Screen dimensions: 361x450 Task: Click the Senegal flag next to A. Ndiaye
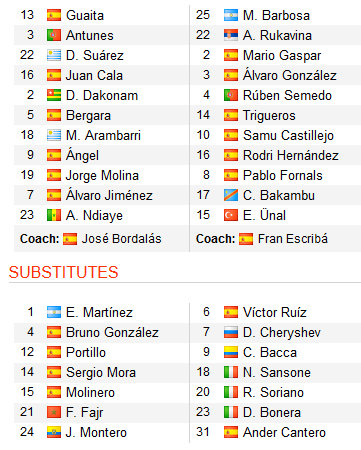54,215
